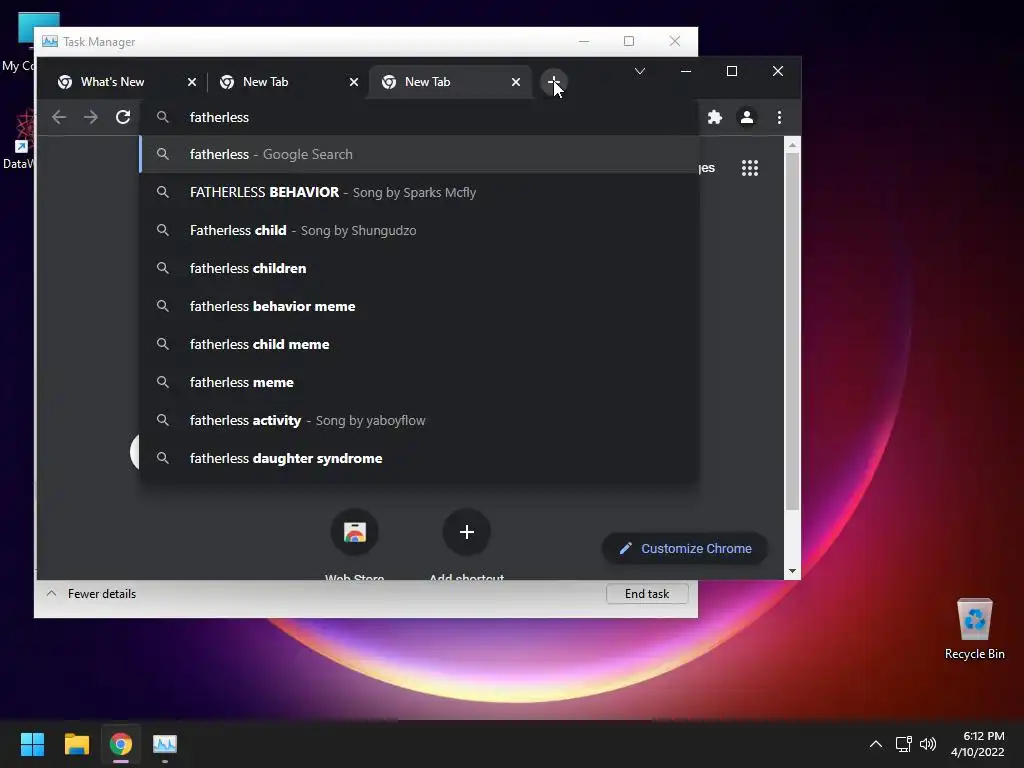Click End task in Task Manager
The width and height of the screenshot is (1024, 768).
coord(647,594)
